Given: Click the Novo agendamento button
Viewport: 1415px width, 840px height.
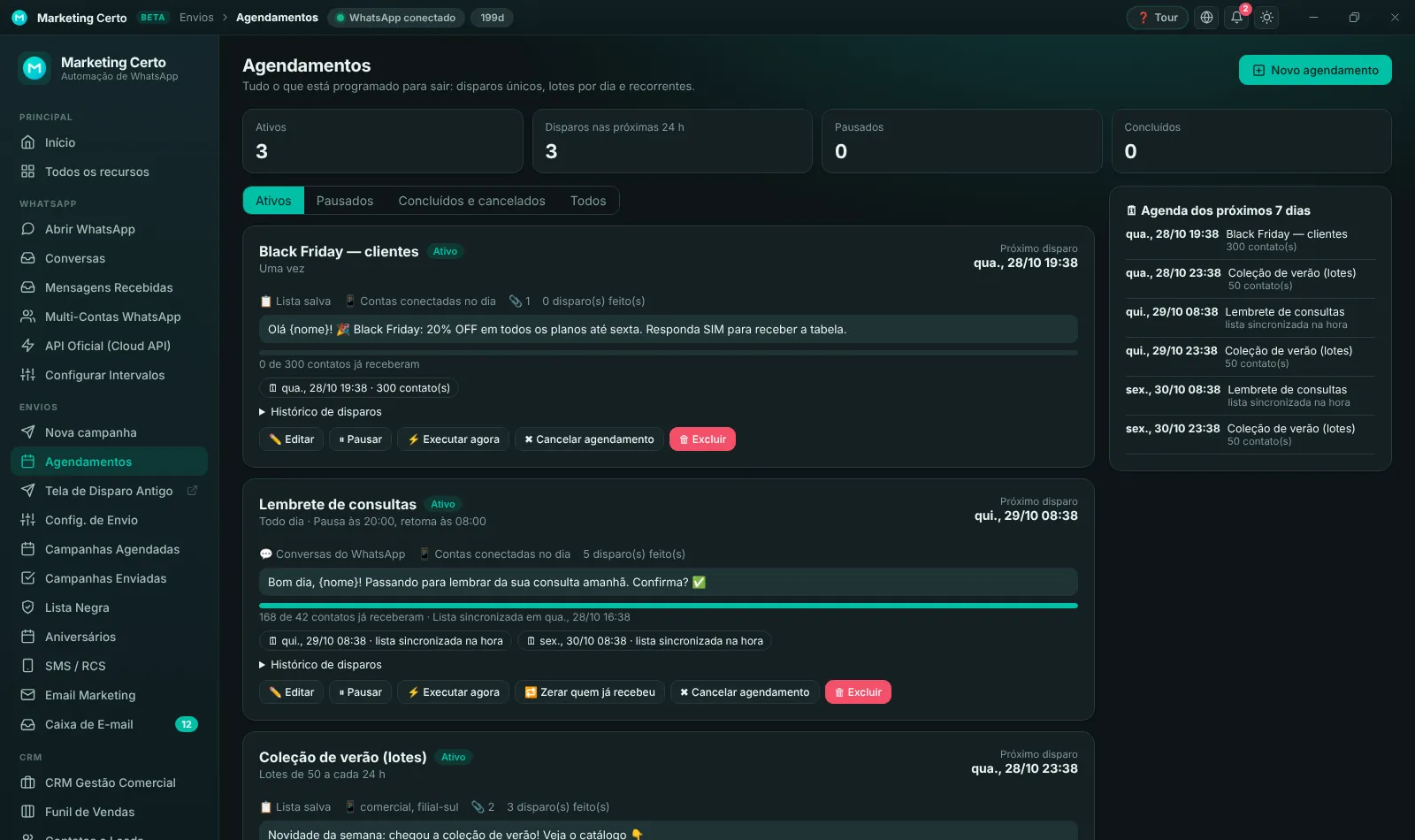Looking at the screenshot, I should (1315, 70).
